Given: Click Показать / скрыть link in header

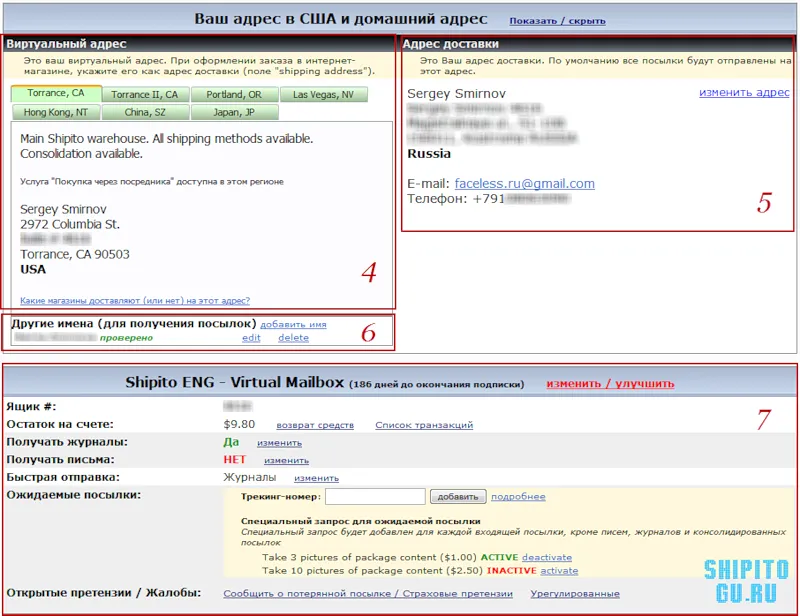Looking at the screenshot, I should tap(557, 21).
